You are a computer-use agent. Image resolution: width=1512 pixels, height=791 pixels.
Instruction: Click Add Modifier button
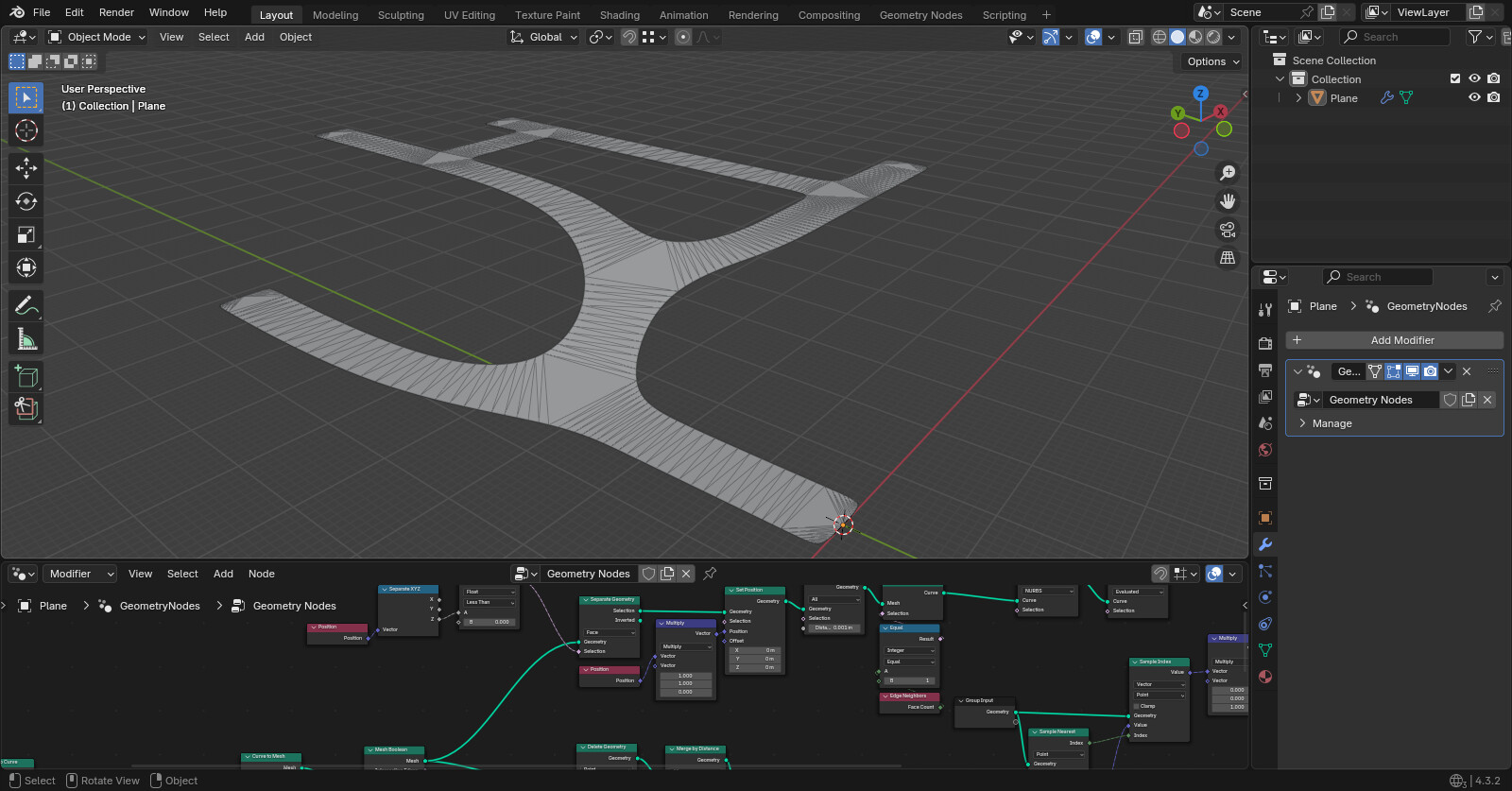pyautogui.click(x=1395, y=340)
